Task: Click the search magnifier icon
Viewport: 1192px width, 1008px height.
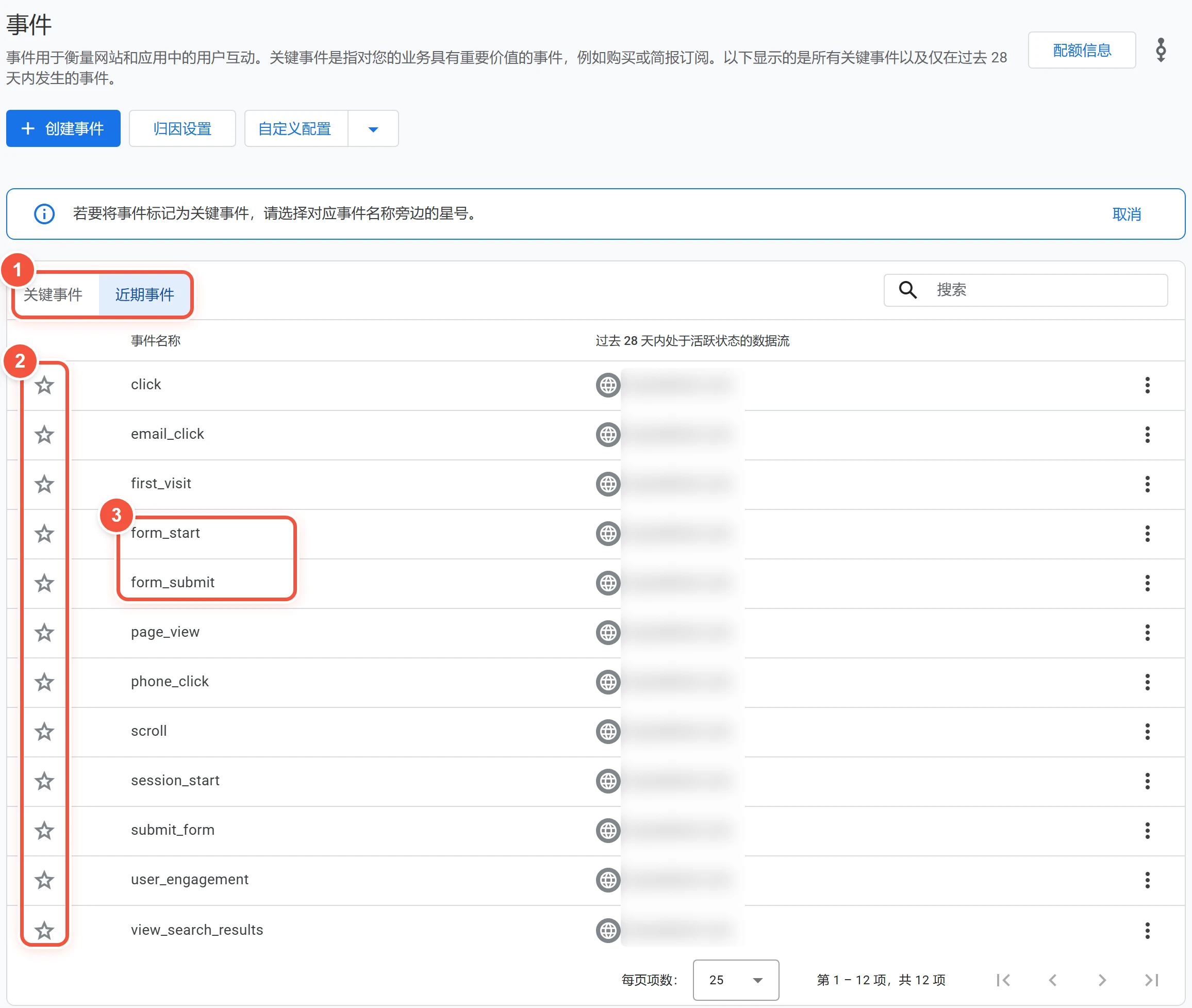Action: point(907,290)
